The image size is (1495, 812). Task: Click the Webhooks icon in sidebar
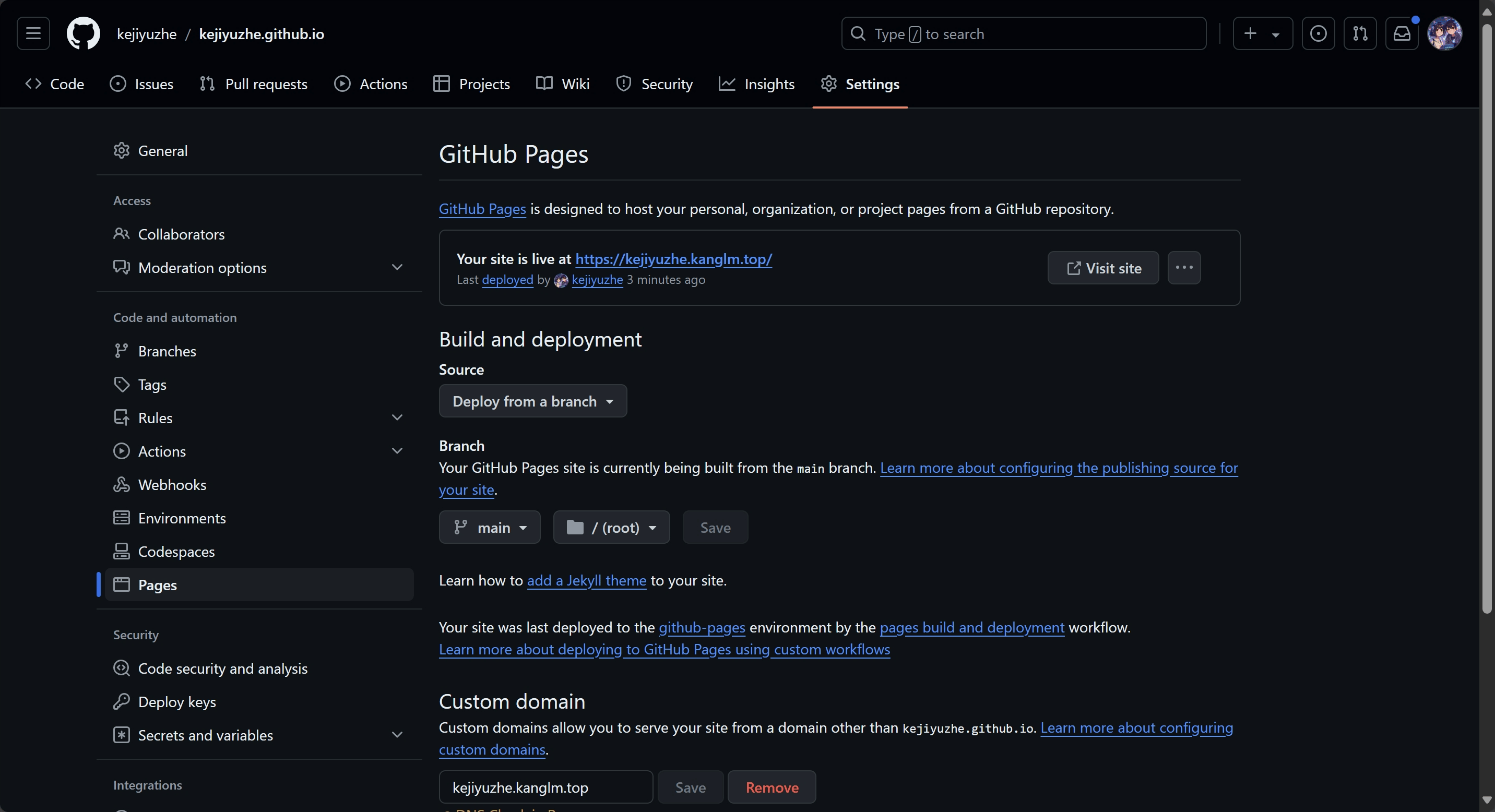pyautogui.click(x=121, y=484)
